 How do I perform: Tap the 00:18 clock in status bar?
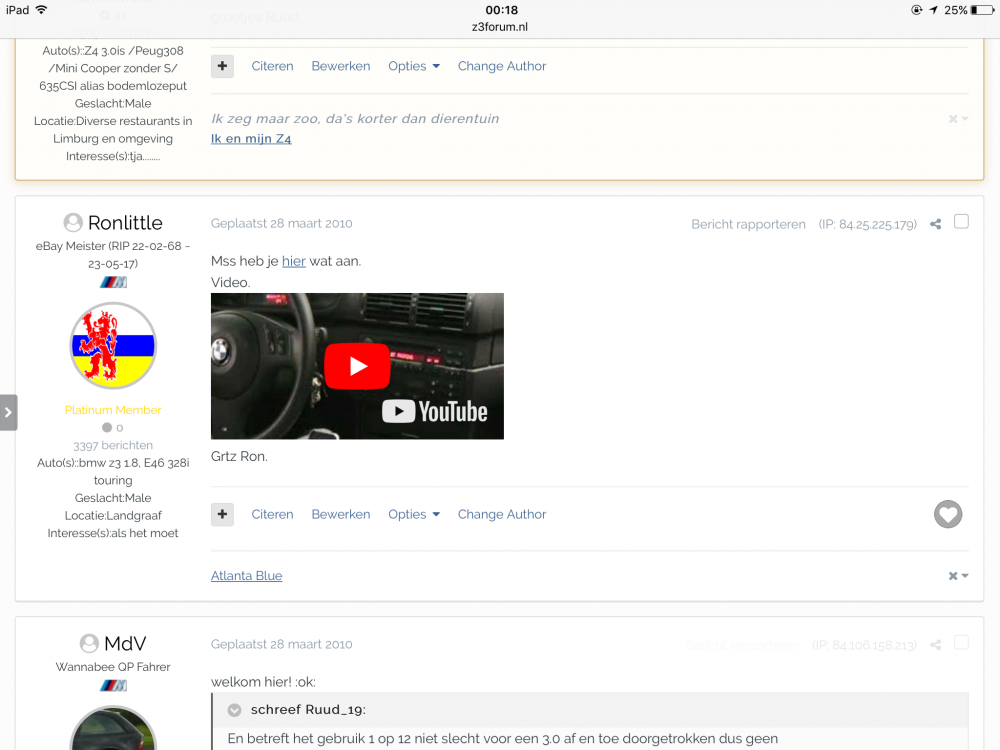point(501,10)
